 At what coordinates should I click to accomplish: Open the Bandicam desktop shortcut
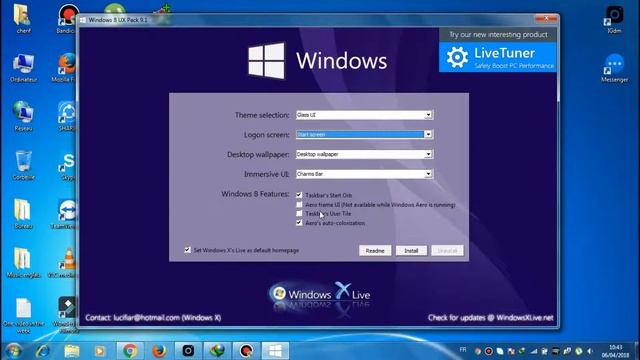pos(67,18)
